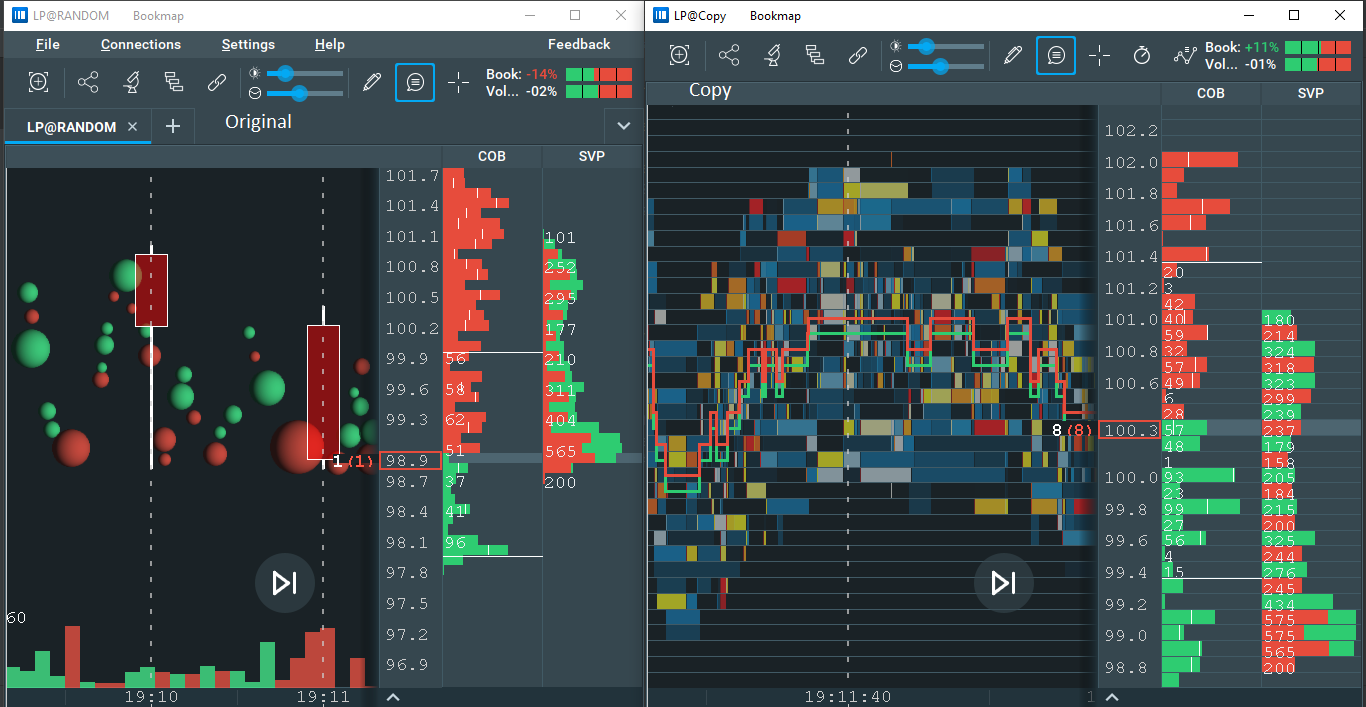The image size is (1366, 707).
Task: Open the microscope tool in LP@RANDOM window
Action: [x=131, y=82]
